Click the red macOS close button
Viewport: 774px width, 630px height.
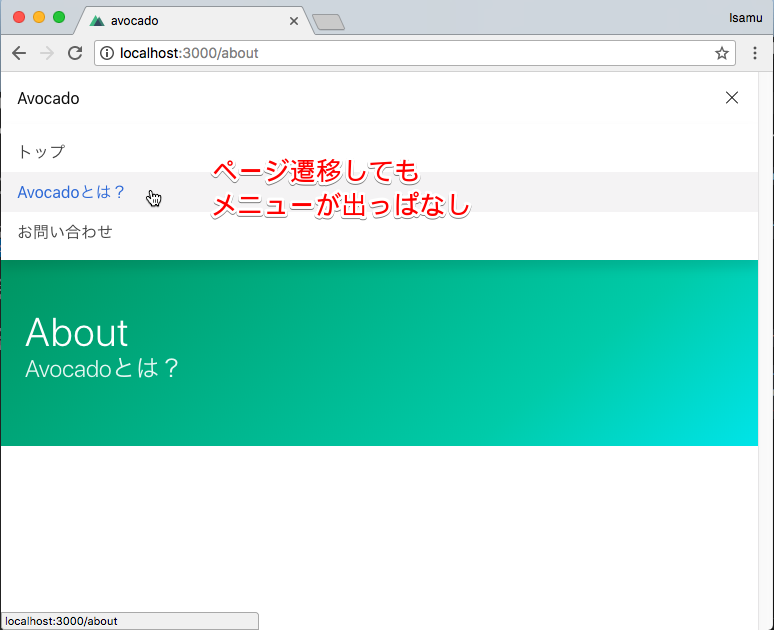pos(19,17)
